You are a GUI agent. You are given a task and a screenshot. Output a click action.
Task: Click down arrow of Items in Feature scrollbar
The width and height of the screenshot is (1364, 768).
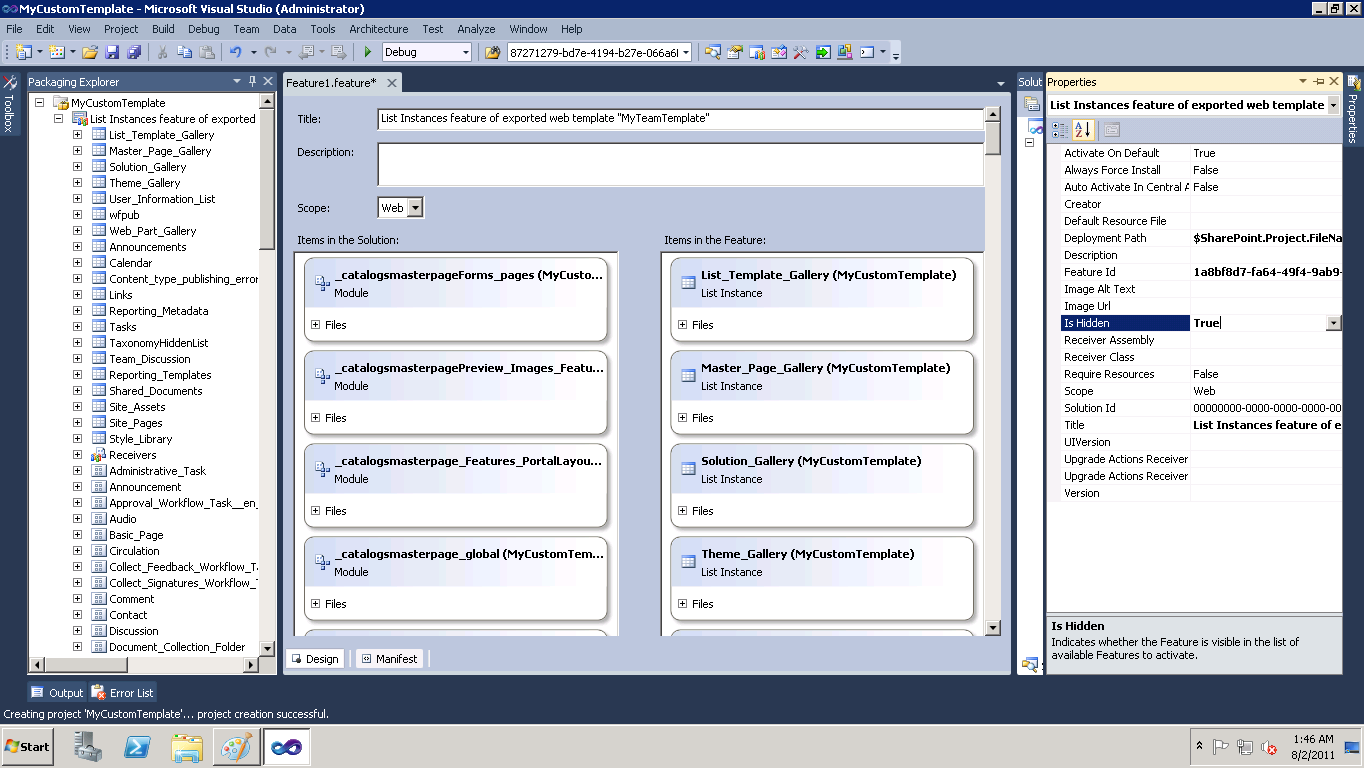[x=993, y=627]
